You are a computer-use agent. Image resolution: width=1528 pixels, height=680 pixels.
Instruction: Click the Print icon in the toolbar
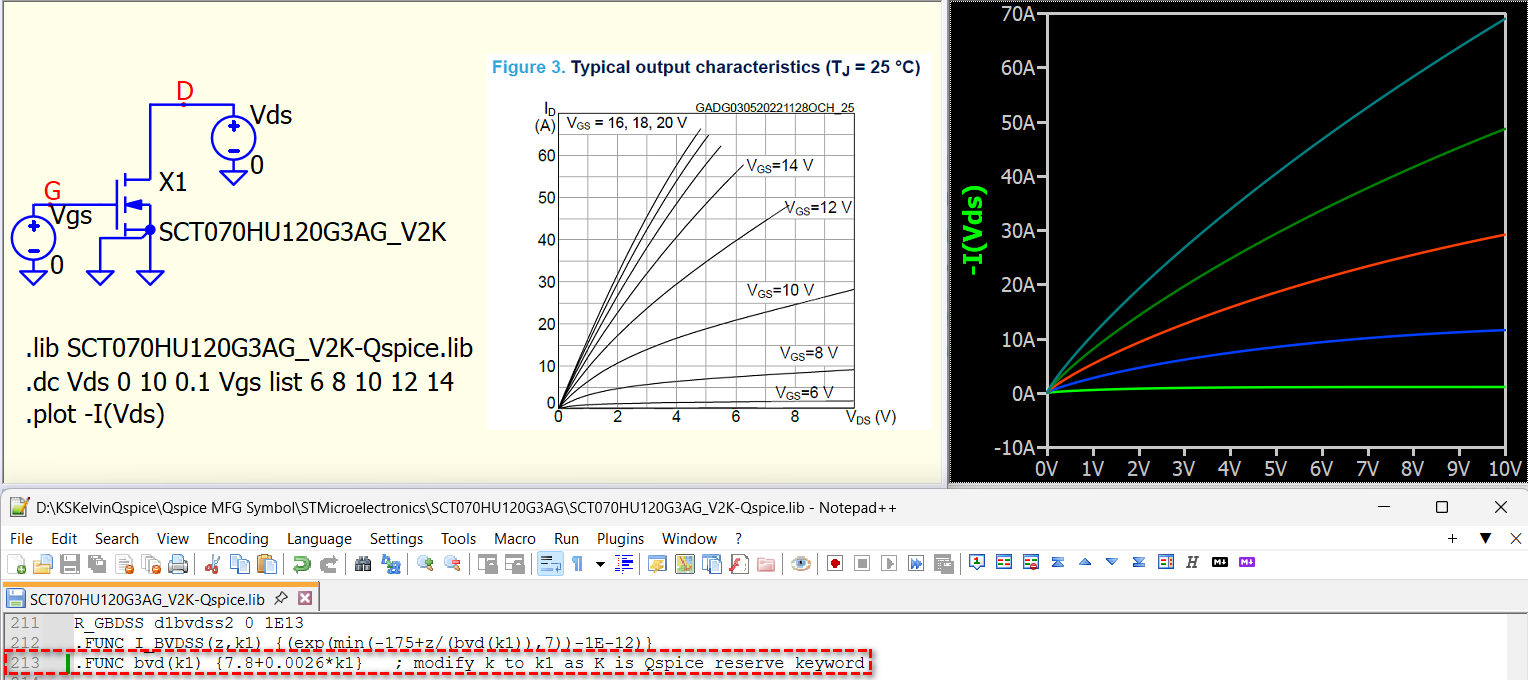[178, 564]
